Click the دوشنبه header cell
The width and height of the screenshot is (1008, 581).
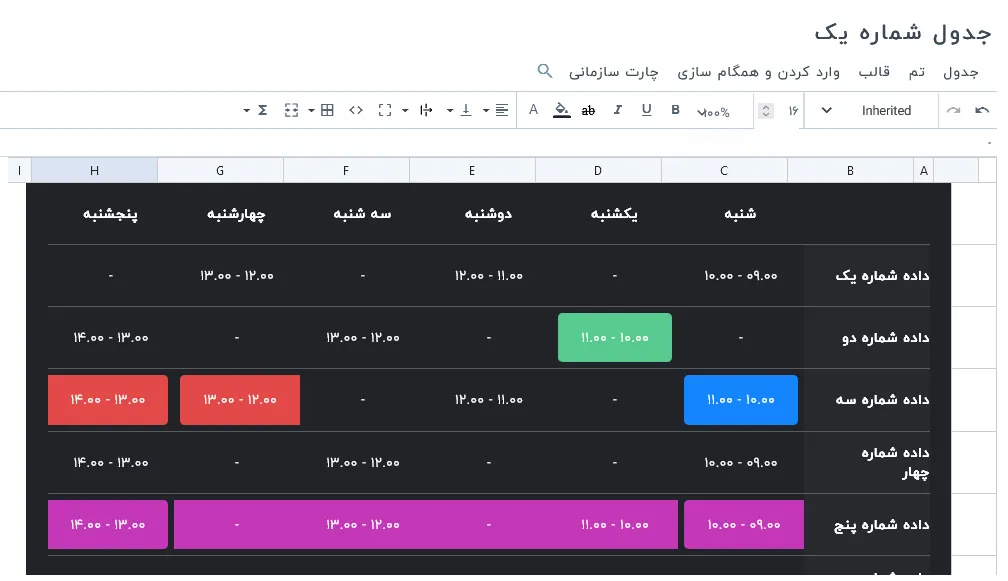tap(488, 213)
